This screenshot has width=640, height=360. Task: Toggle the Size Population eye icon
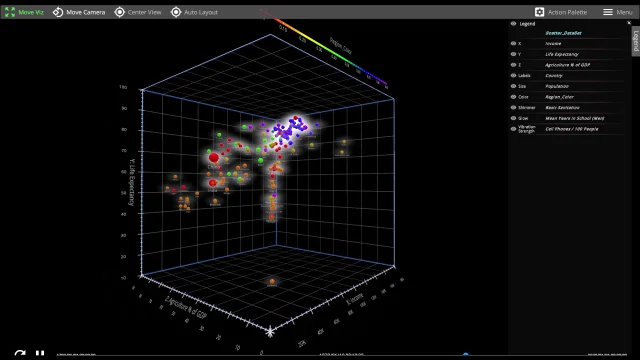point(513,86)
